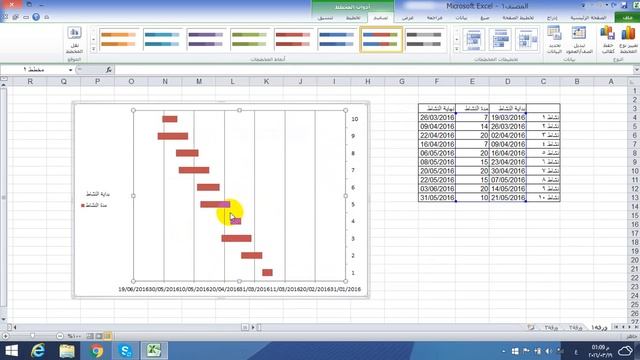Open the Page Layout ribbon tab
640x360 pixels.
518,18
